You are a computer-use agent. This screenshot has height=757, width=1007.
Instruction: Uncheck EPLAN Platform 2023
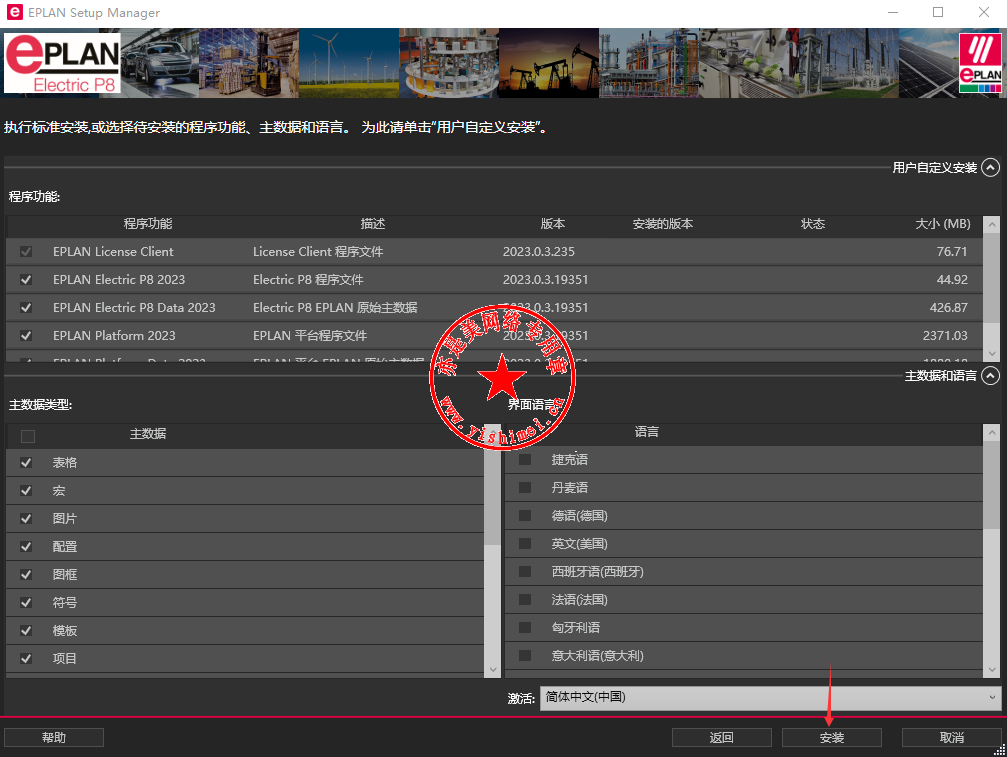(26, 336)
